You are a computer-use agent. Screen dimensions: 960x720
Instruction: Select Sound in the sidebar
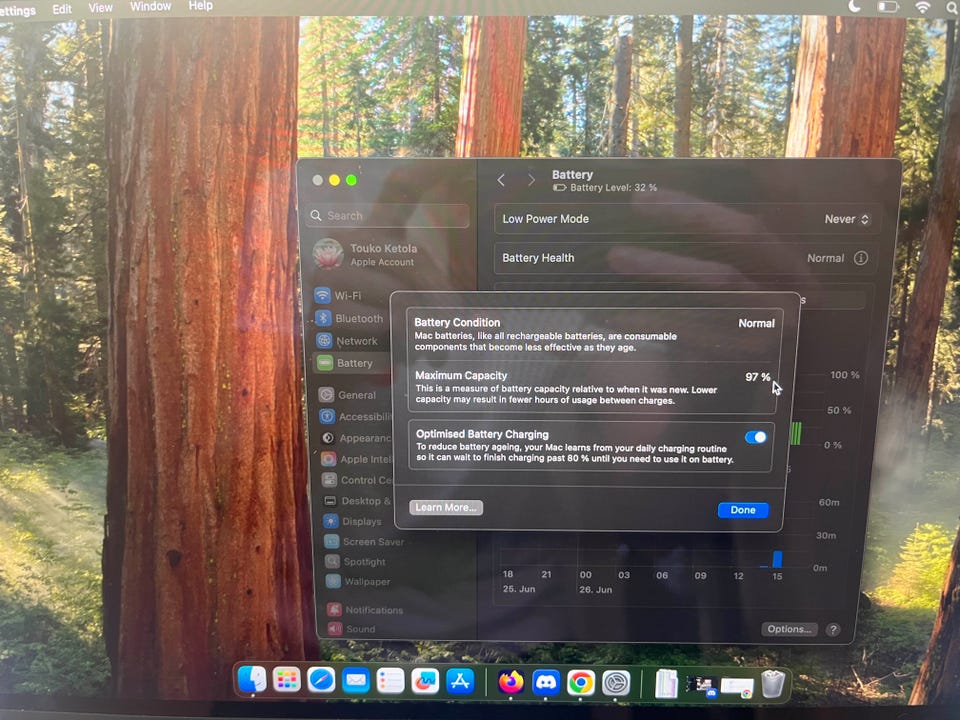pos(352,629)
